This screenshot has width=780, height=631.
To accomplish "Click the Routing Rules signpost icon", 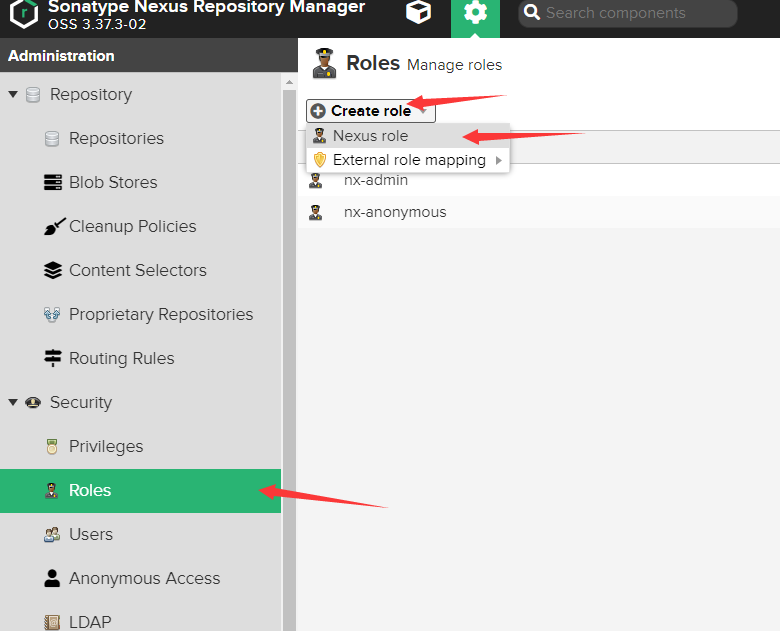I will [53, 358].
